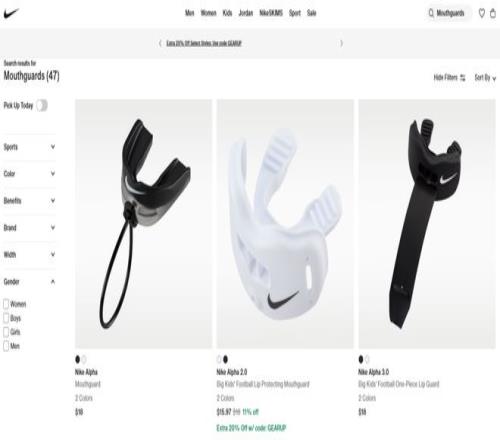Check the Men gender checkbox
The width and height of the screenshot is (500, 440).
pyautogui.click(x=6, y=346)
